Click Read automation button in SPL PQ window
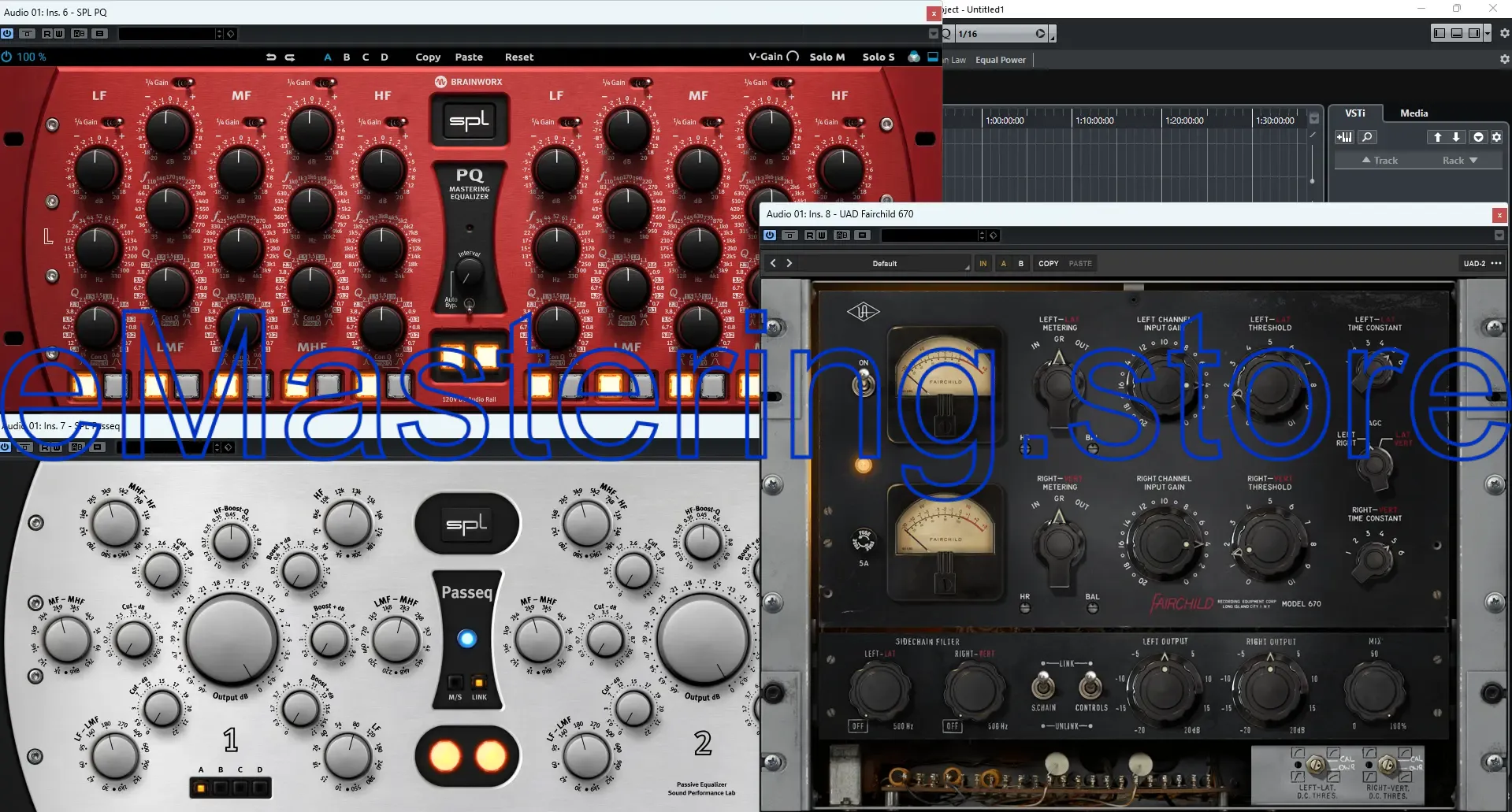 [x=47, y=34]
